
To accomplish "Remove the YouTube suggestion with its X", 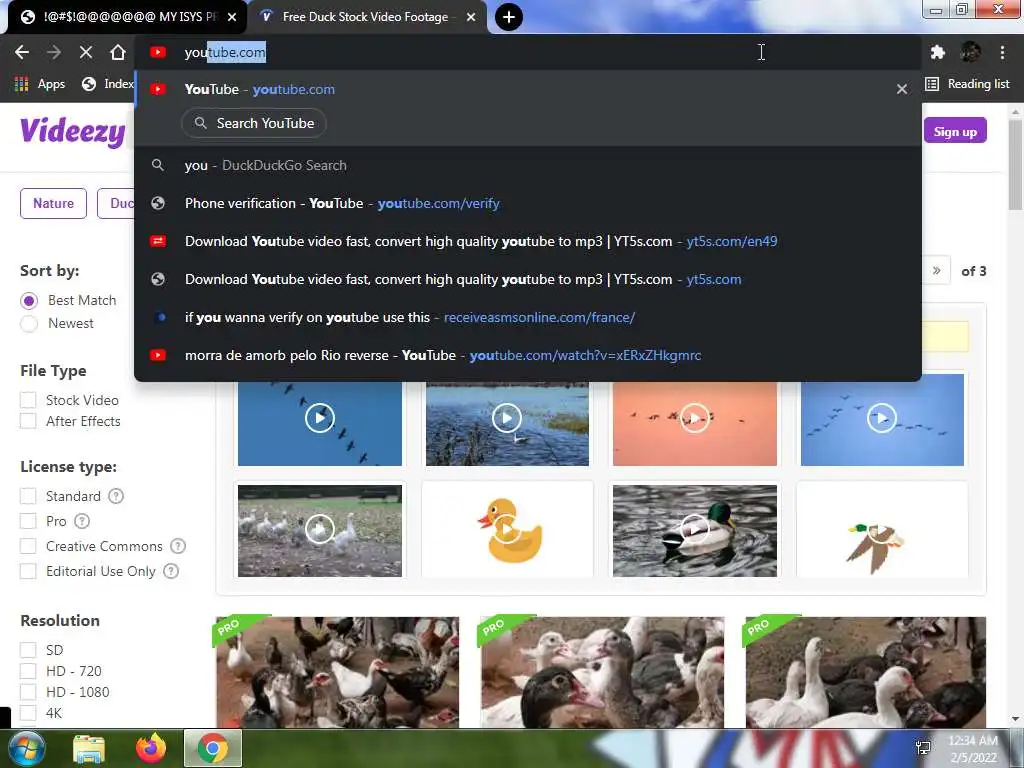I will pos(902,89).
